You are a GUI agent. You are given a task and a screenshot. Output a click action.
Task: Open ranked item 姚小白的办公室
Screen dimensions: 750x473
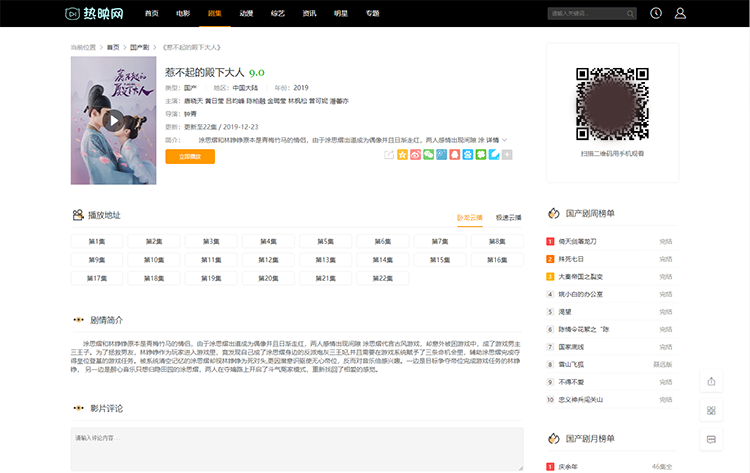coord(581,294)
